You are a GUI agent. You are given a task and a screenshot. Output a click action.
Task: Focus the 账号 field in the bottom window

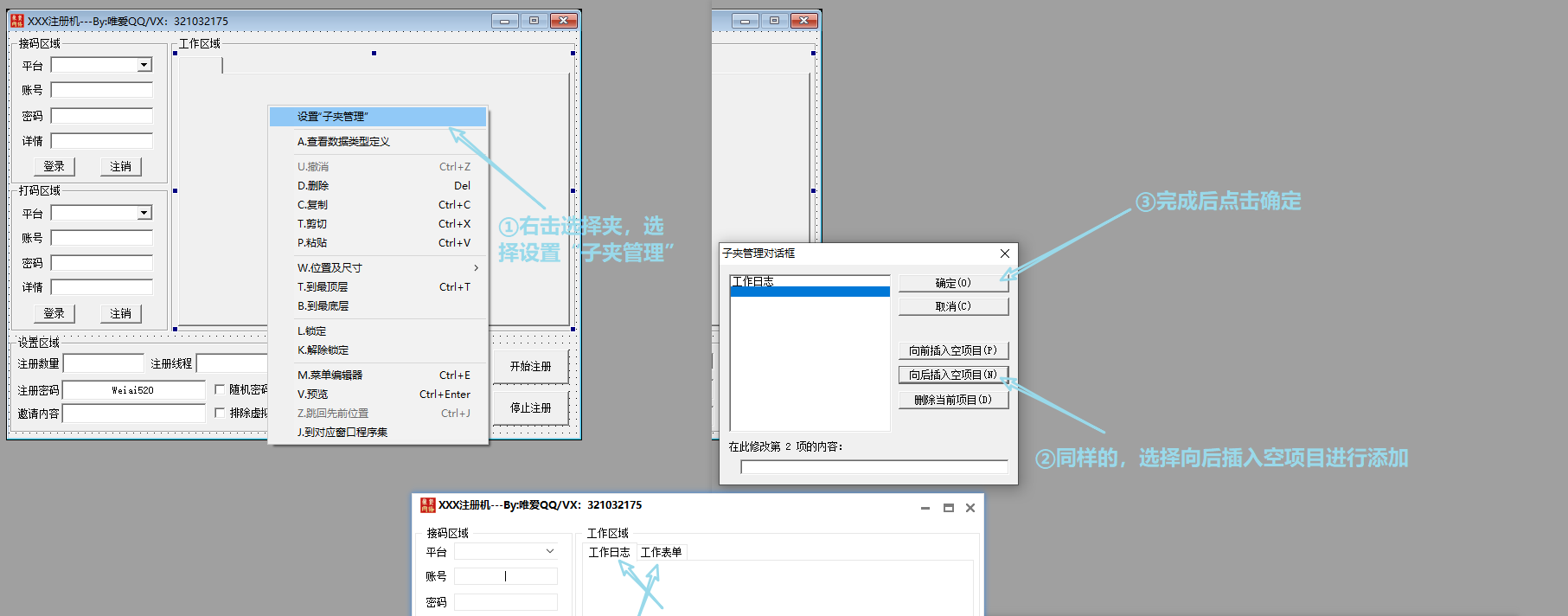coord(506,576)
